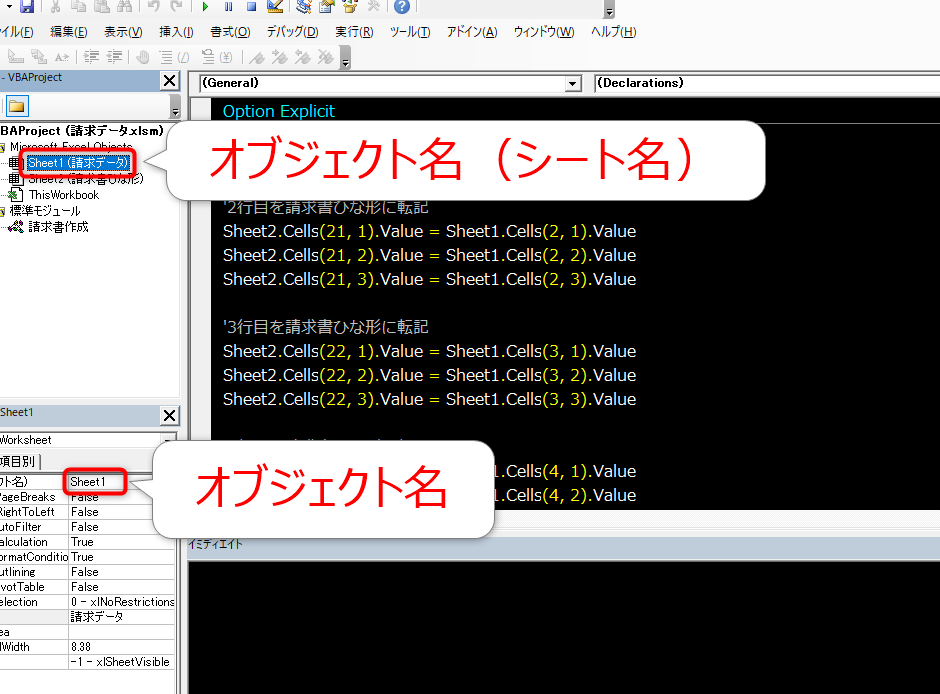Click the Option Explicit code line
This screenshot has height=694, width=940.
coord(279,111)
